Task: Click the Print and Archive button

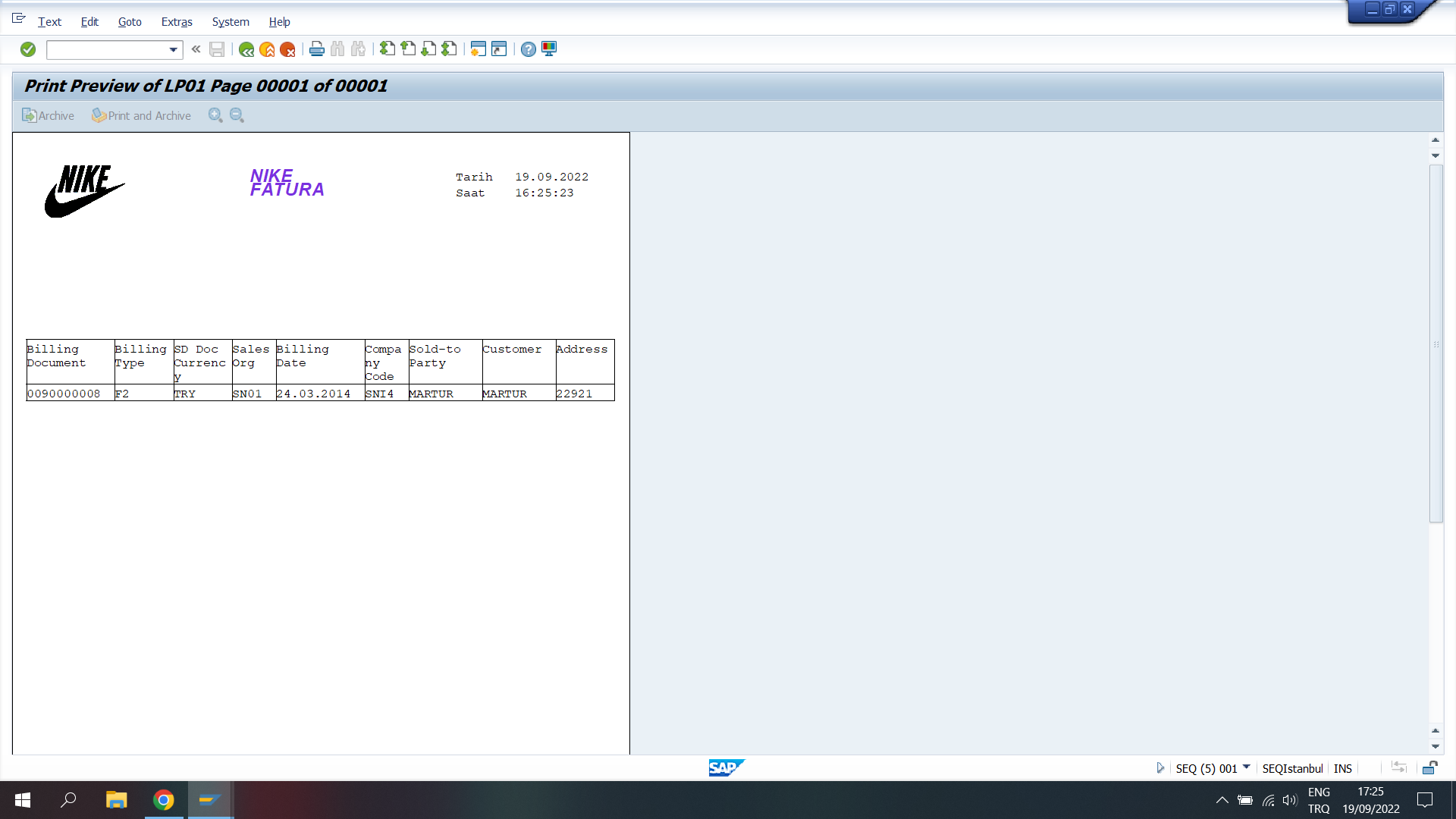Action: click(142, 115)
